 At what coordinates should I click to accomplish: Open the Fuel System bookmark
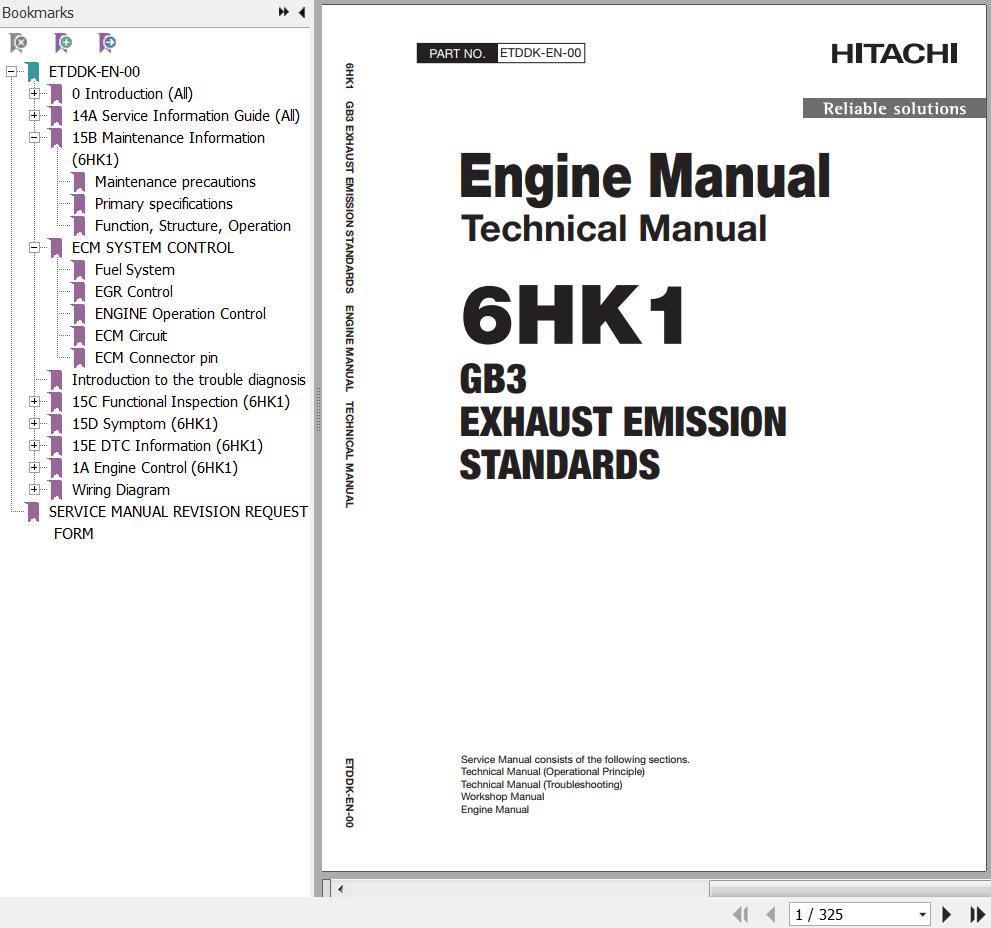pos(135,270)
